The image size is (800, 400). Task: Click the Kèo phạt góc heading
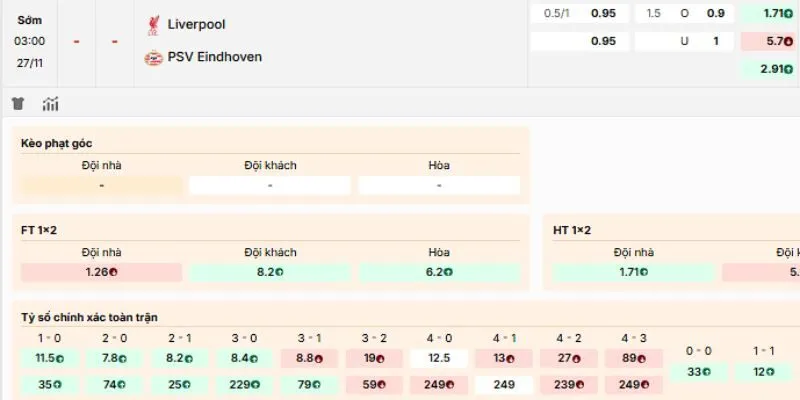click(x=57, y=143)
